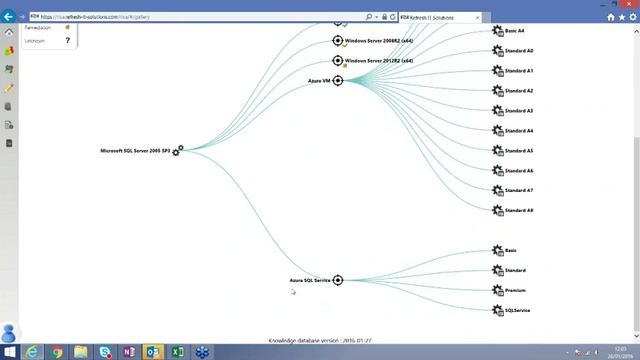640x360 pixels.
Task: Click the search magnifier in address bar
Action: pyautogui.click(x=369, y=17)
